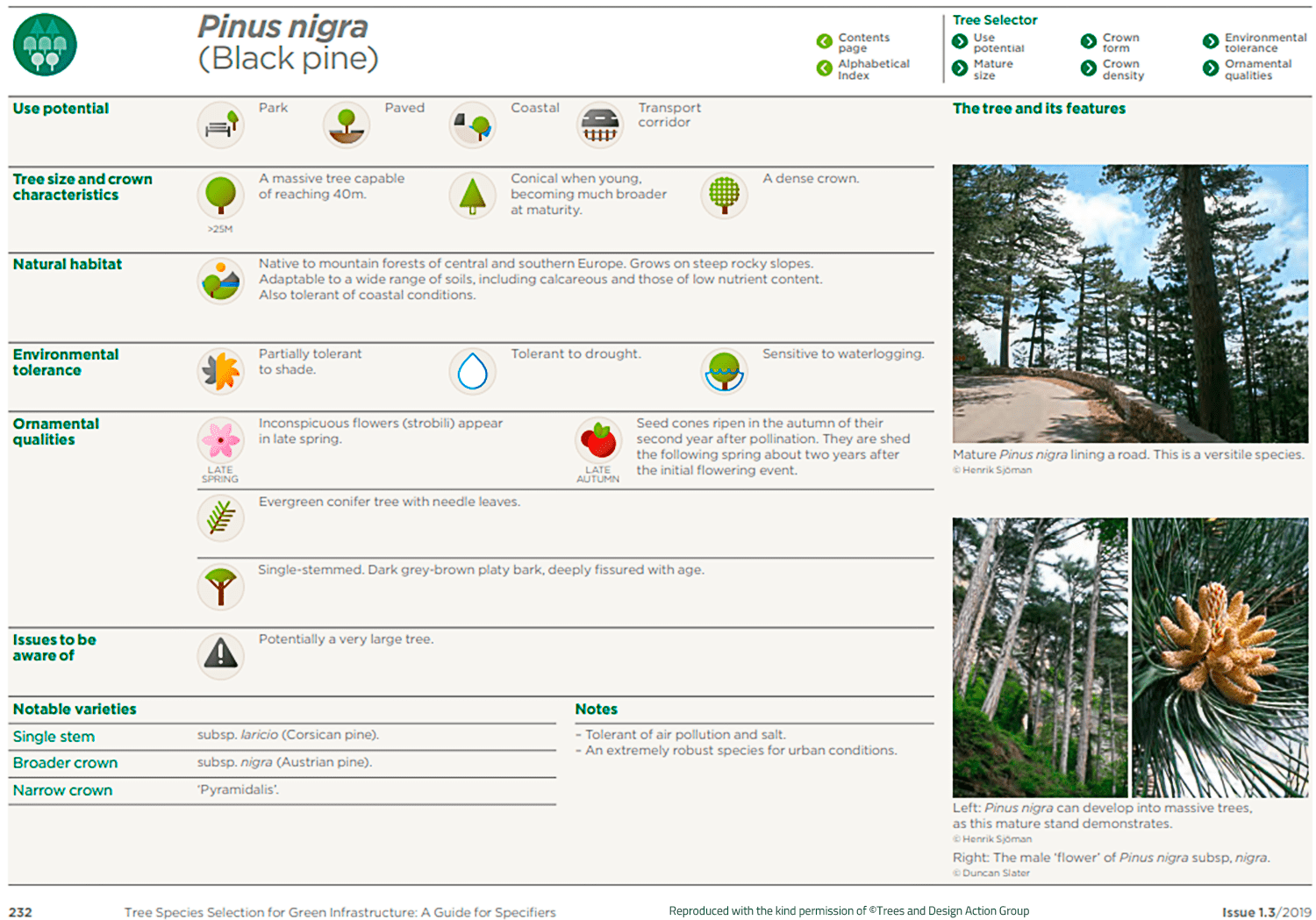Click the waterlogging sensitivity icon
The height and width of the screenshot is (920, 1316).
725,371
